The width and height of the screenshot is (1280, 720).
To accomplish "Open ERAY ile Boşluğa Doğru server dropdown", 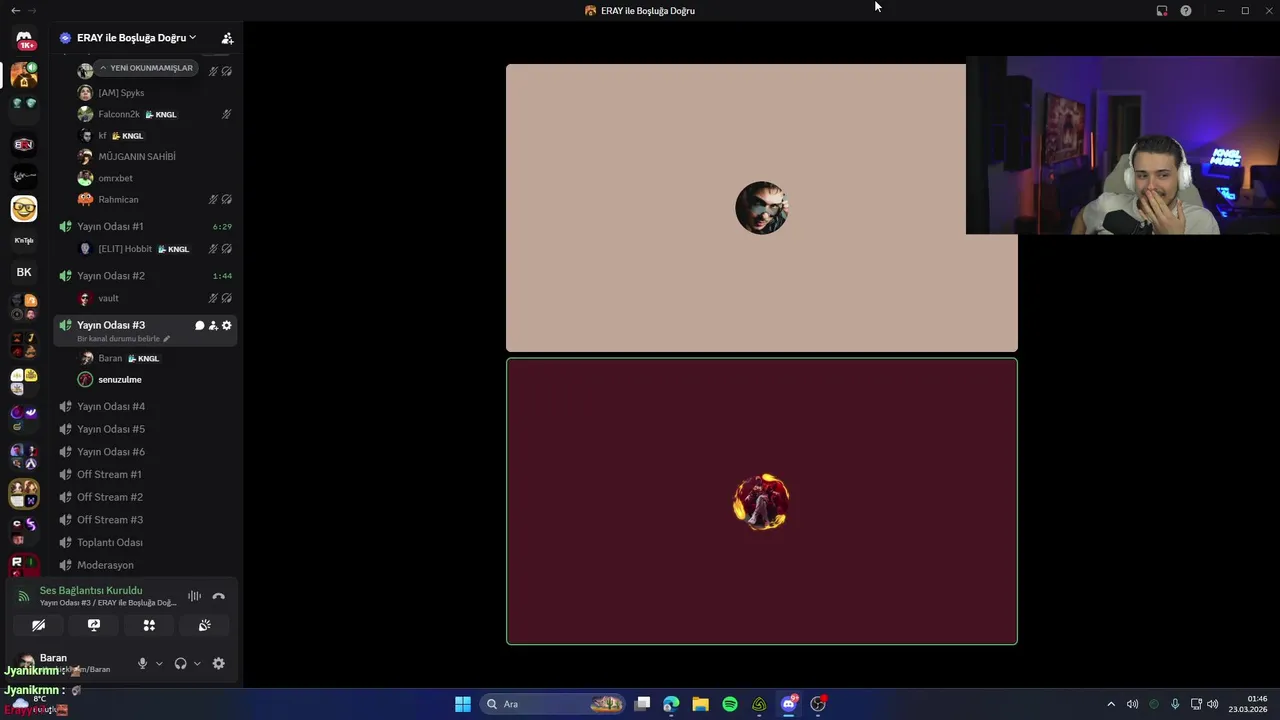I will tap(135, 38).
